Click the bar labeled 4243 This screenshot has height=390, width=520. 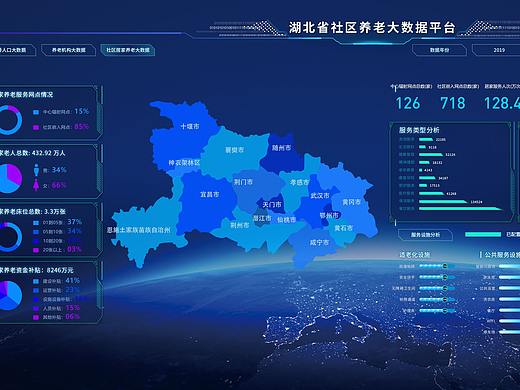421,170
